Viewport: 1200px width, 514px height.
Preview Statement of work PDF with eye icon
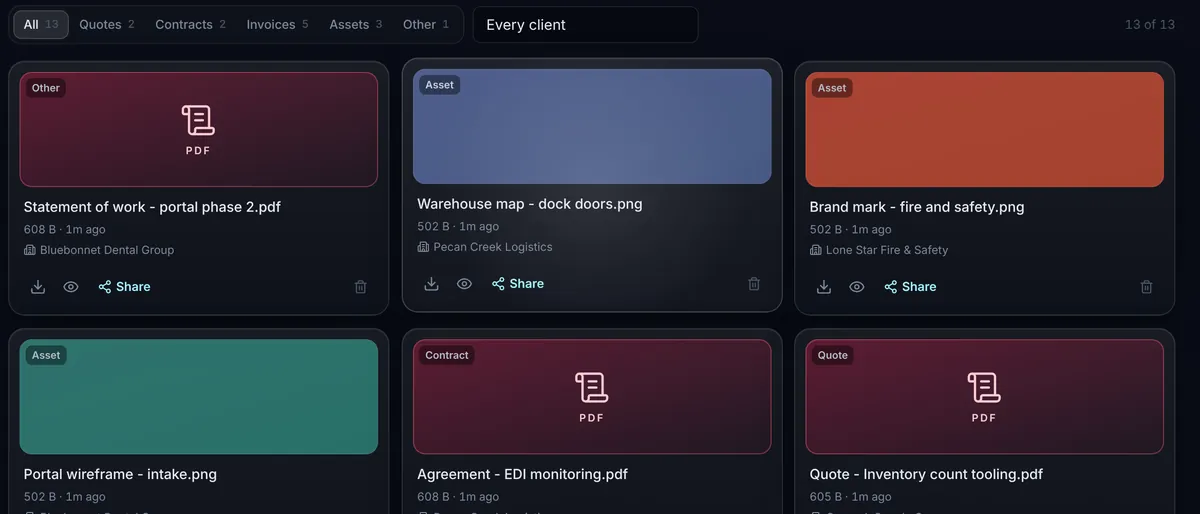[71, 287]
